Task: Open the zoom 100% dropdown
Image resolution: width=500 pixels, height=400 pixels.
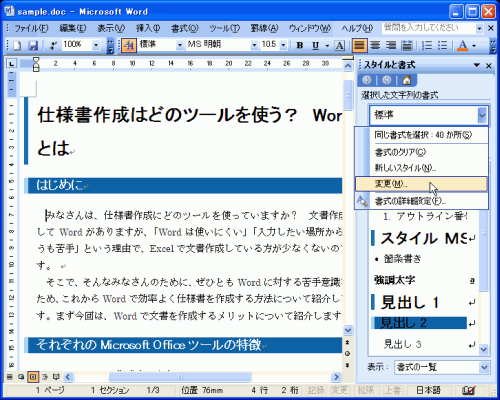Action: point(96,45)
